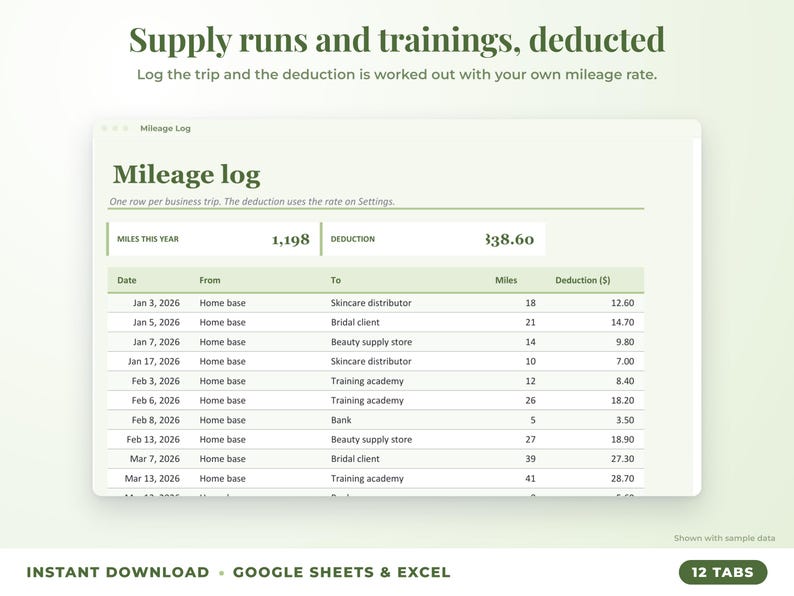Select the deduction amount 18.90
Image resolution: width=794 pixels, height=596 pixels.
coord(622,439)
